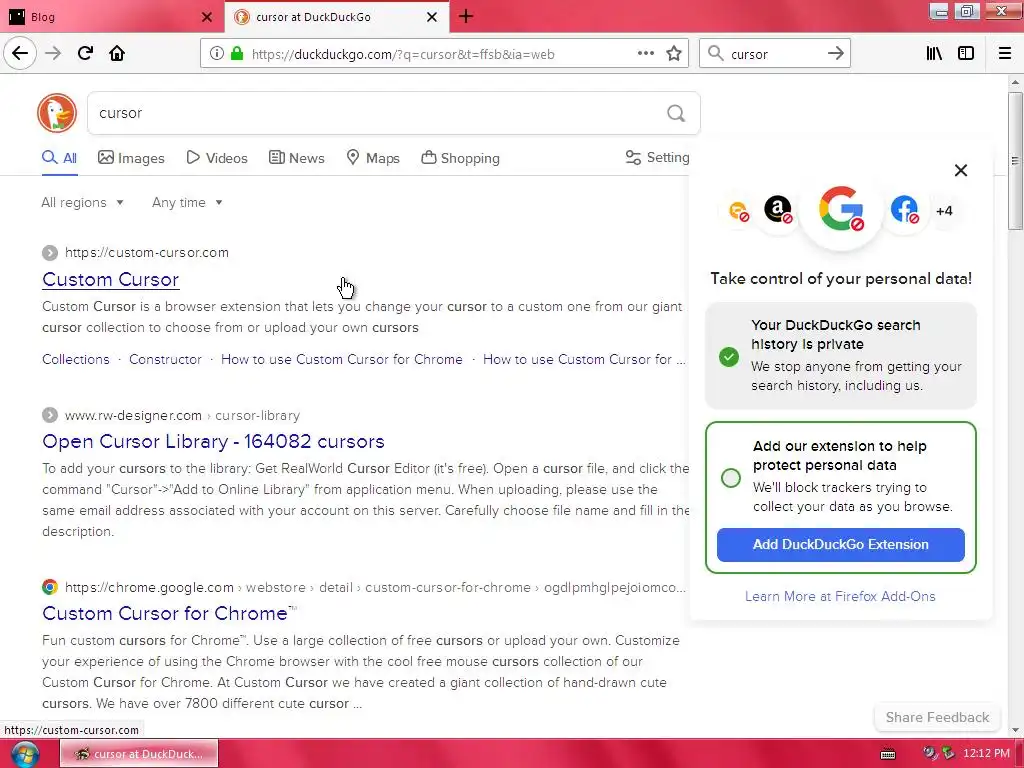Click custom-cursor.com site favicon

click(50, 253)
